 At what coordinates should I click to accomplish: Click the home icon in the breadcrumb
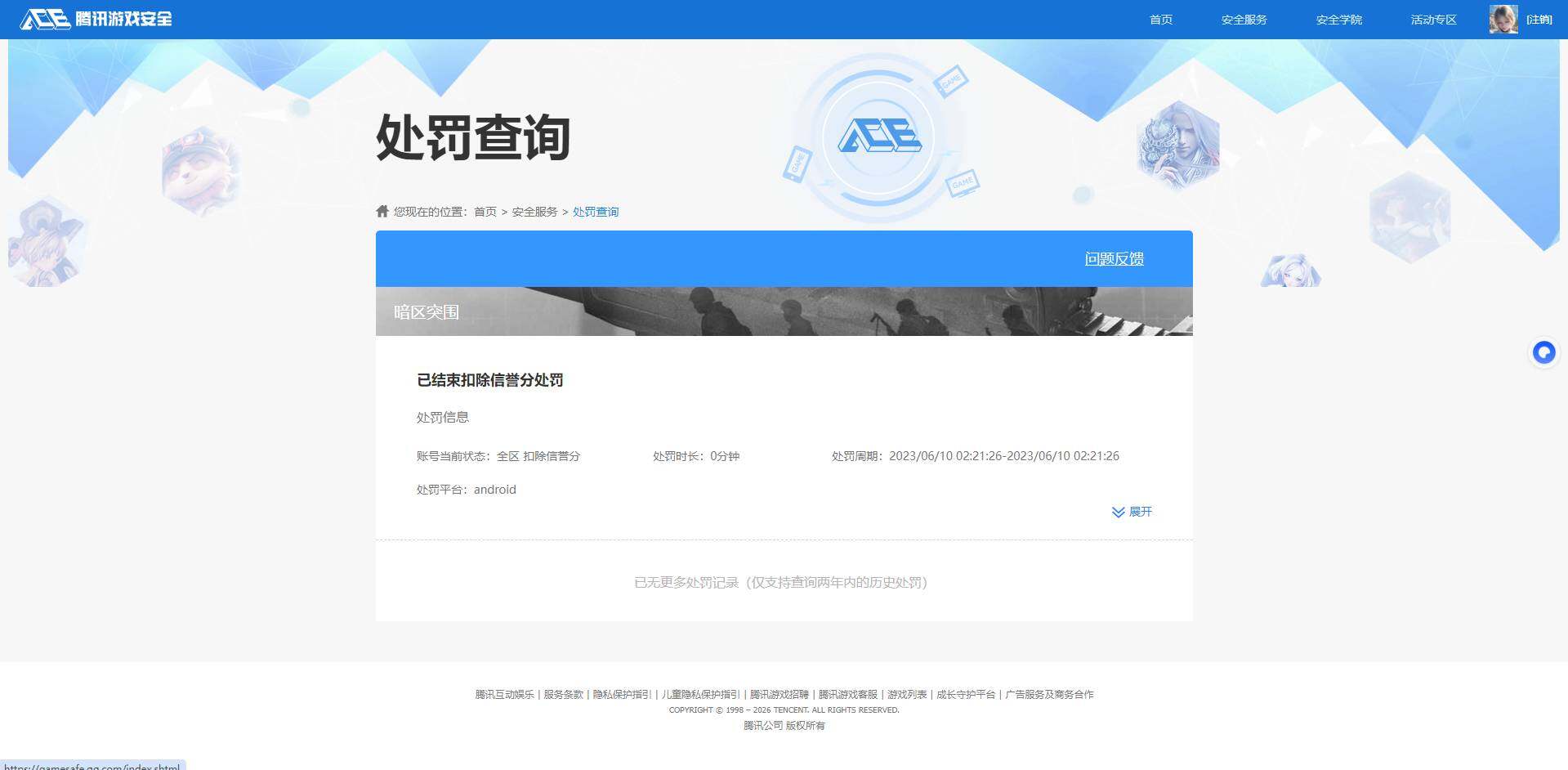click(x=382, y=211)
